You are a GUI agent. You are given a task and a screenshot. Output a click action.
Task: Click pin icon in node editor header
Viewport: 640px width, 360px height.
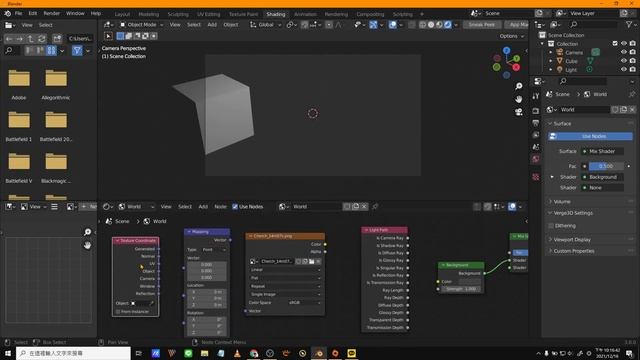point(375,207)
